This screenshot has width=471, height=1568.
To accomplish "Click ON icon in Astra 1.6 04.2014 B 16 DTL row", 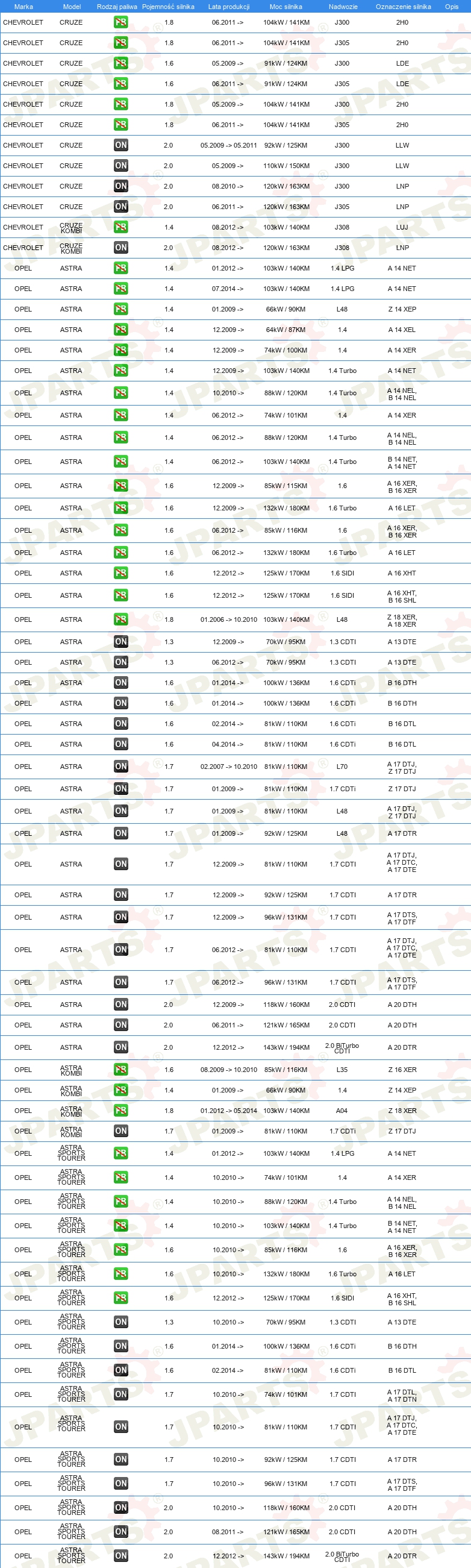I will tap(121, 744).
